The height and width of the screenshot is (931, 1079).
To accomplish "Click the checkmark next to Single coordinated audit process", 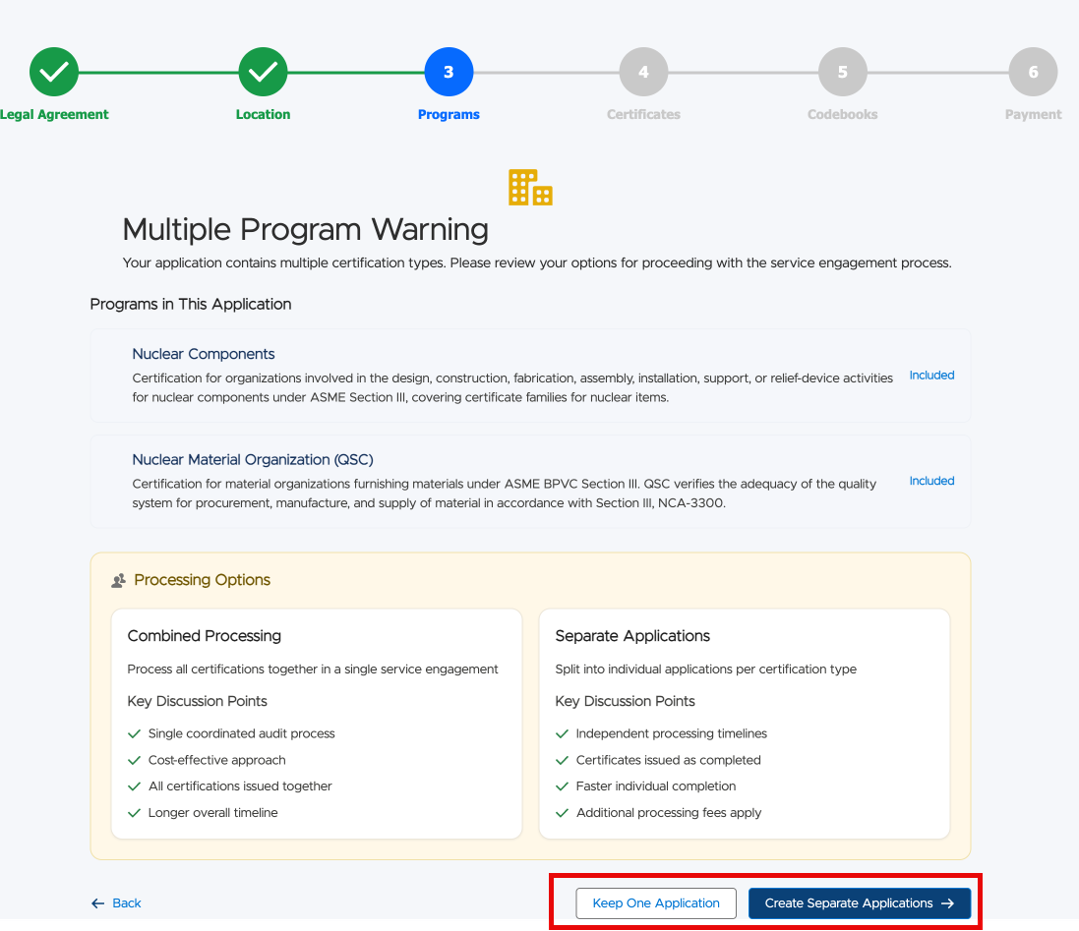I will pyautogui.click(x=134, y=734).
